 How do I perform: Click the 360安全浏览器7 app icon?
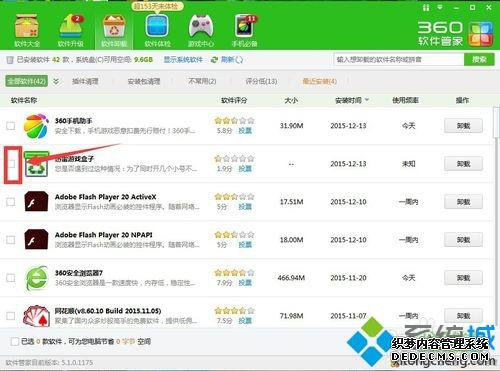(x=36, y=278)
